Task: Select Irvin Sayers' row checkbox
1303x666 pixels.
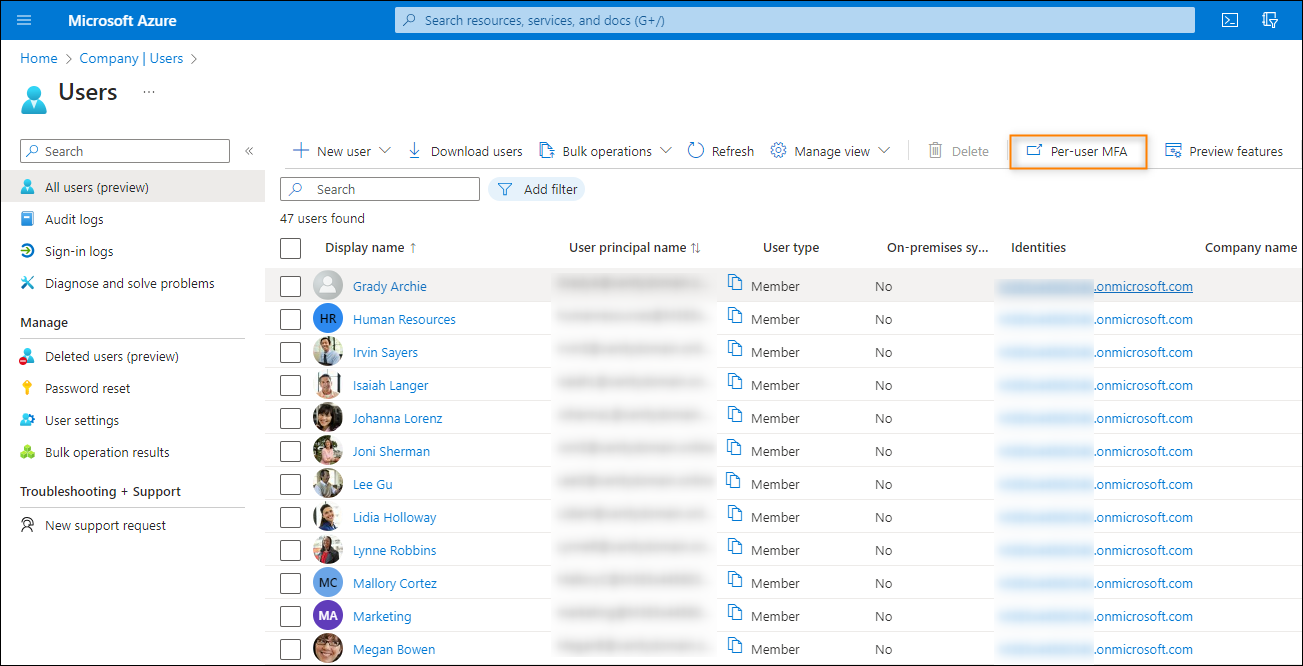Action: tap(290, 352)
